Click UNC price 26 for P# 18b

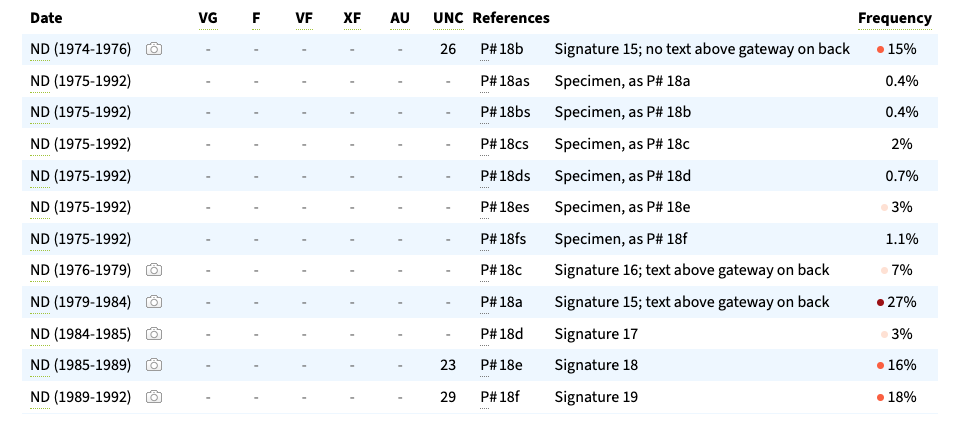point(448,48)
